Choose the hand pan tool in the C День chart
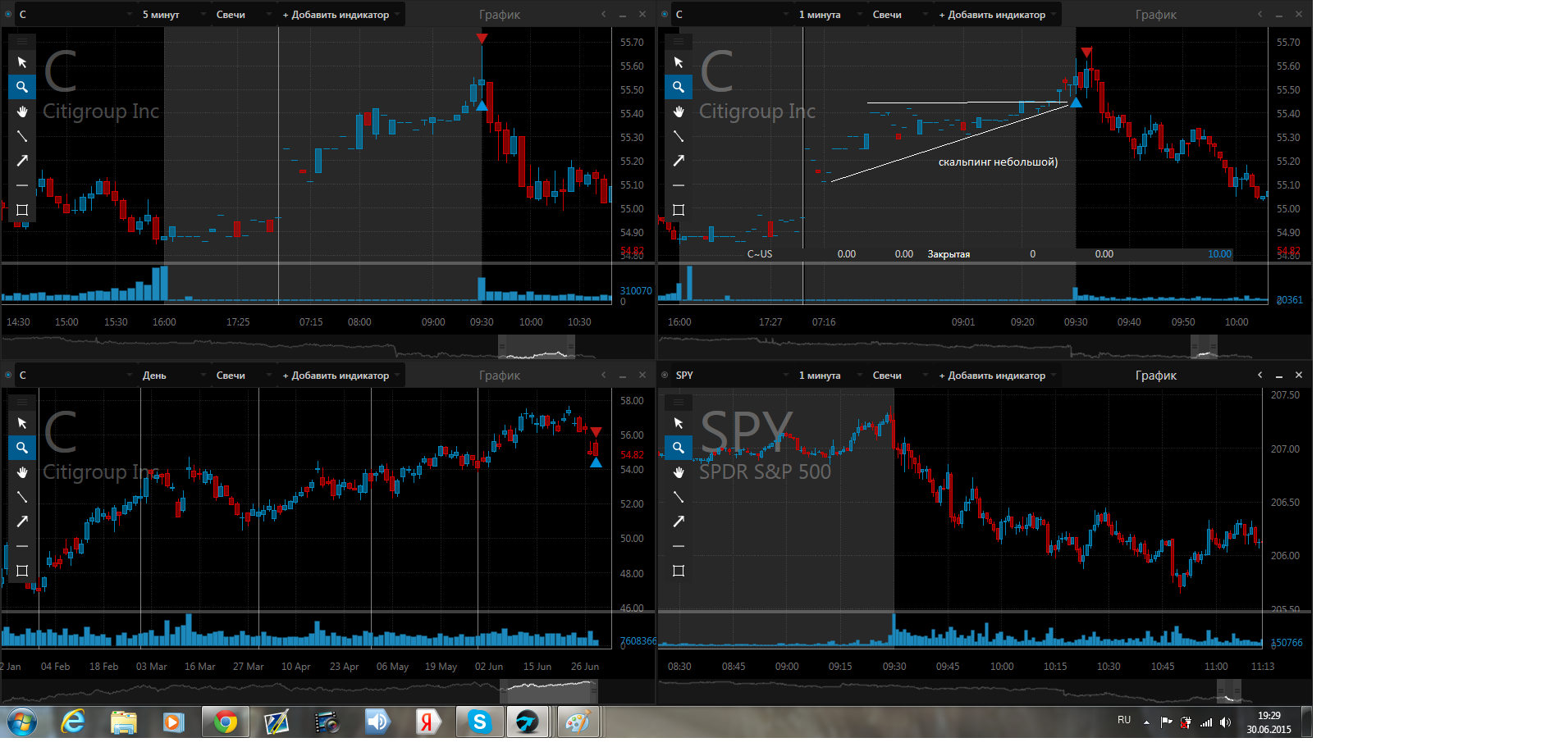Image resolution: width=1568 pixels, height=747 pixels. pyautogui.click(x=22, y=472)
